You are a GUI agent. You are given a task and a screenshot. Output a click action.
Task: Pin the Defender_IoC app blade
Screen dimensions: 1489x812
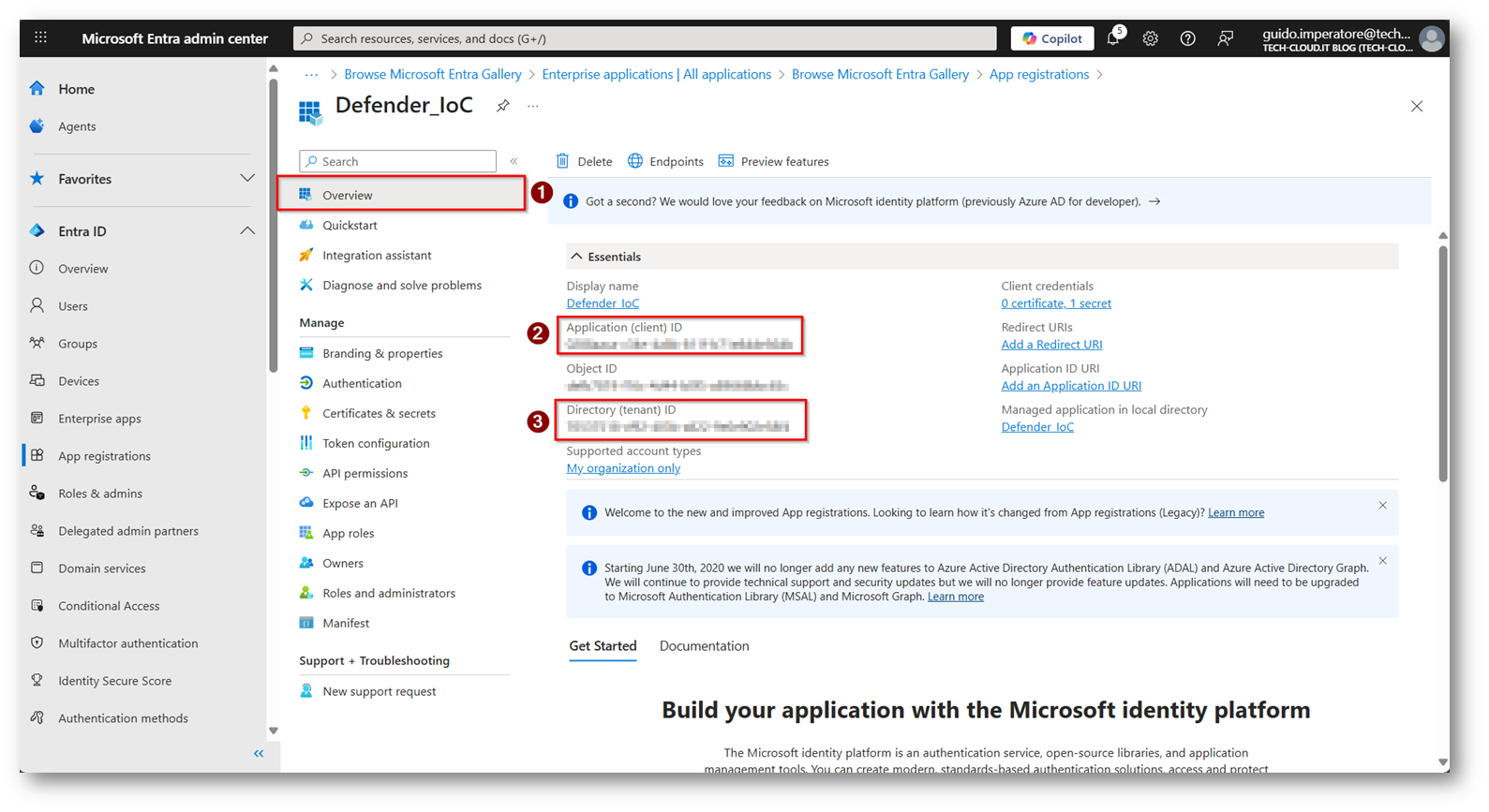503,106
